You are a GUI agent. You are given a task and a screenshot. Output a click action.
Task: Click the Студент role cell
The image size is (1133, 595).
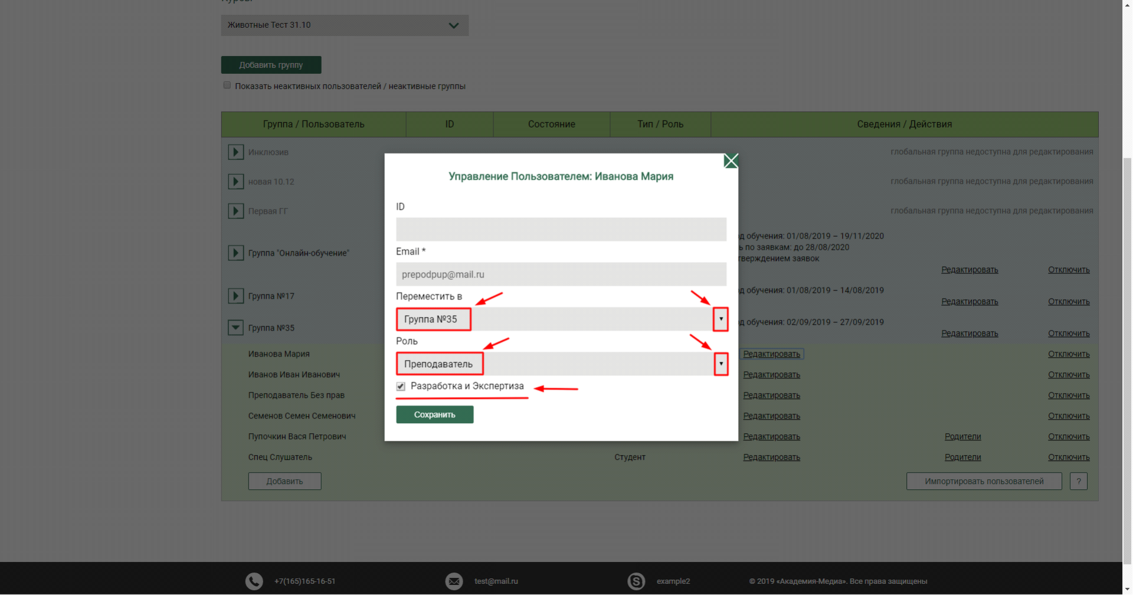pyautogui.click(x=630, y=457)
